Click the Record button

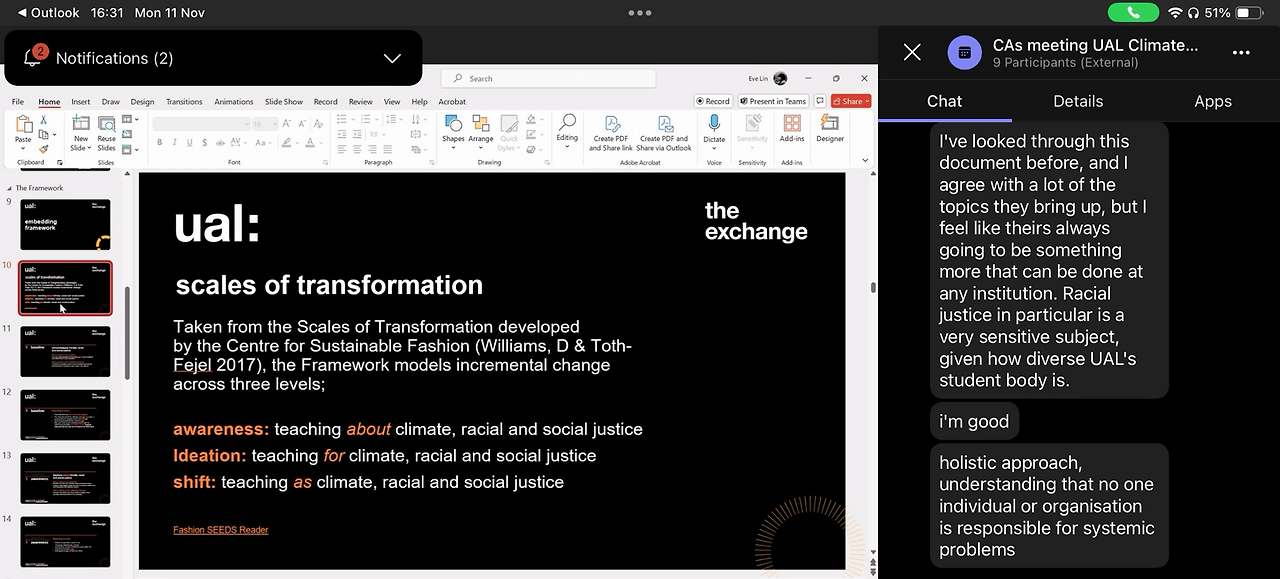(x=713, y=101)
